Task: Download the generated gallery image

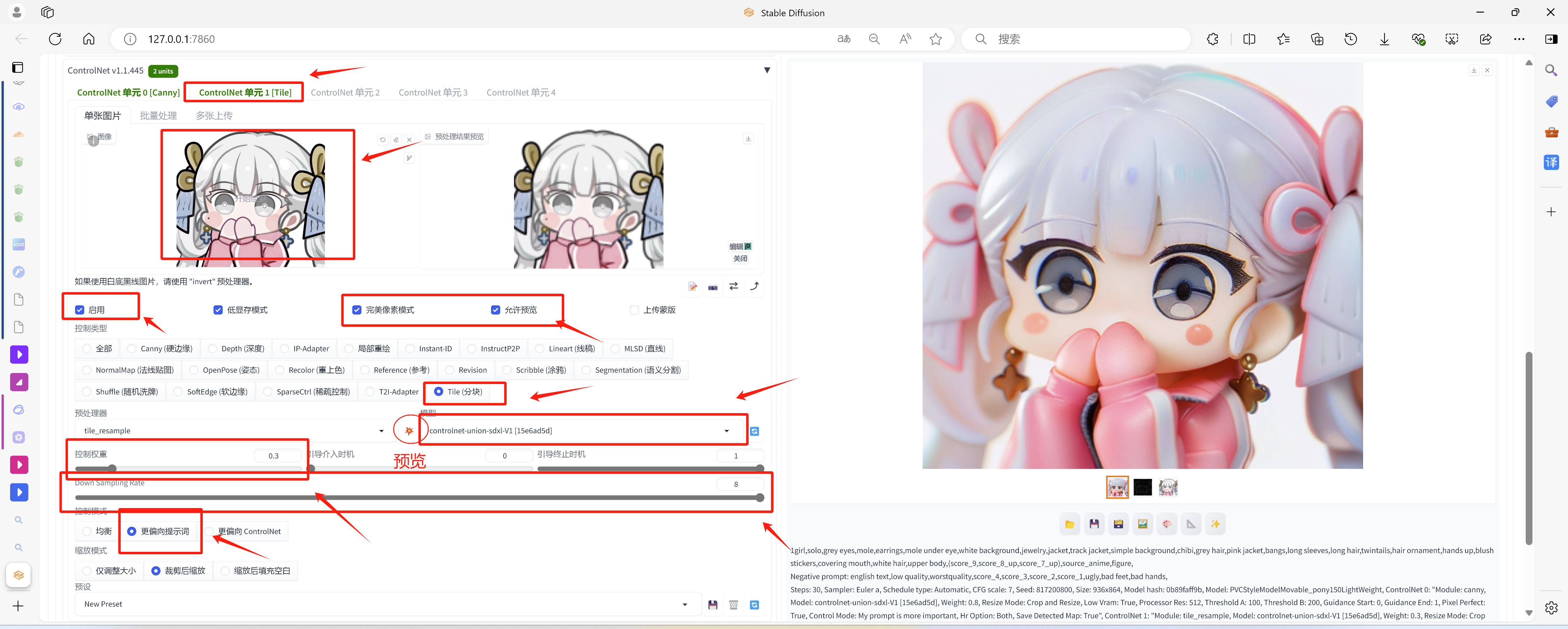Action: coord(1474,70)
